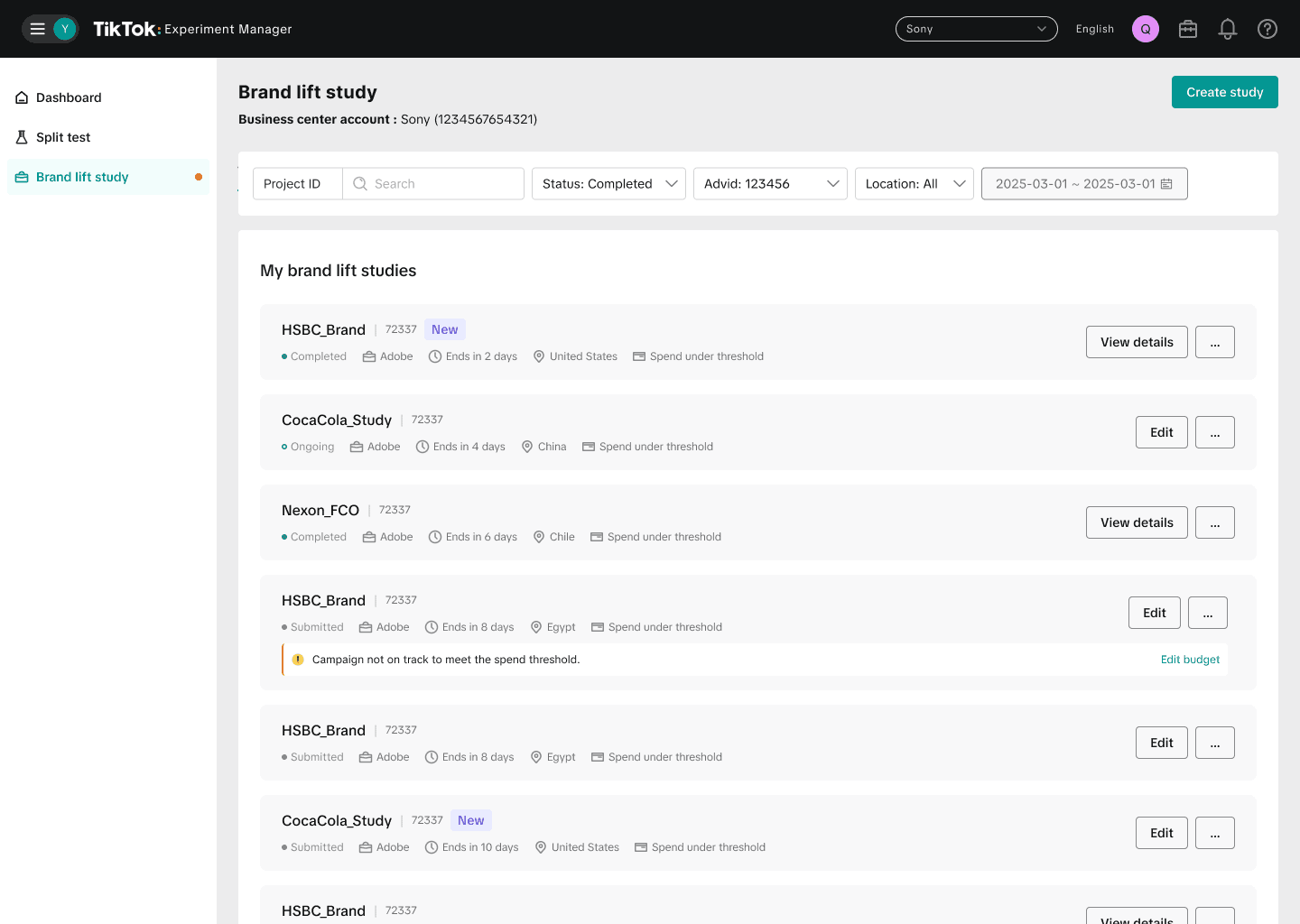The image size is (1300, 924).
Task: Click location pin icon beside Chile
Action: [x=539, y=537]
